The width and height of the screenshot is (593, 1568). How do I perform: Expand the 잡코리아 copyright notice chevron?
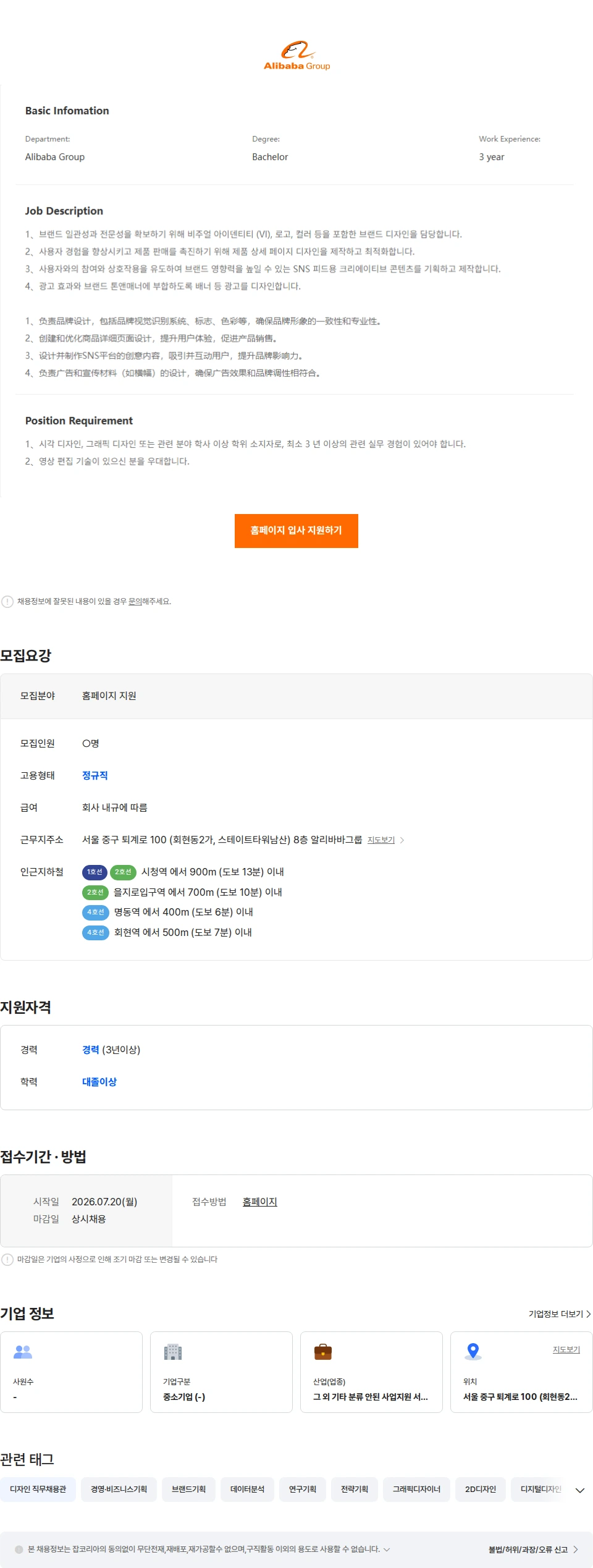click(387, 1549)
